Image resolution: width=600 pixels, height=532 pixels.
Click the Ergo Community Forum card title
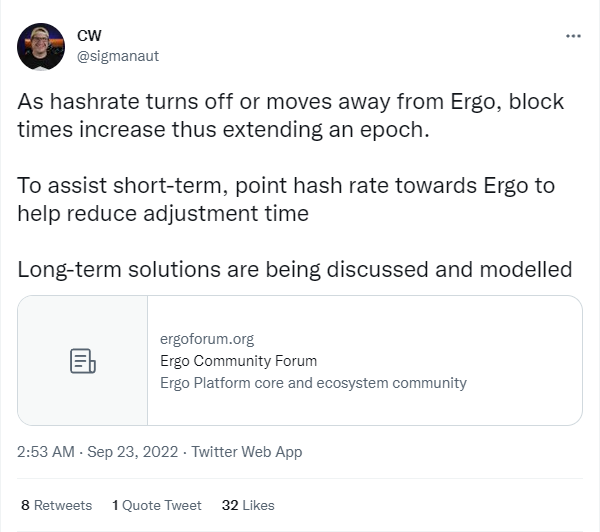click(x=238, y=361)
